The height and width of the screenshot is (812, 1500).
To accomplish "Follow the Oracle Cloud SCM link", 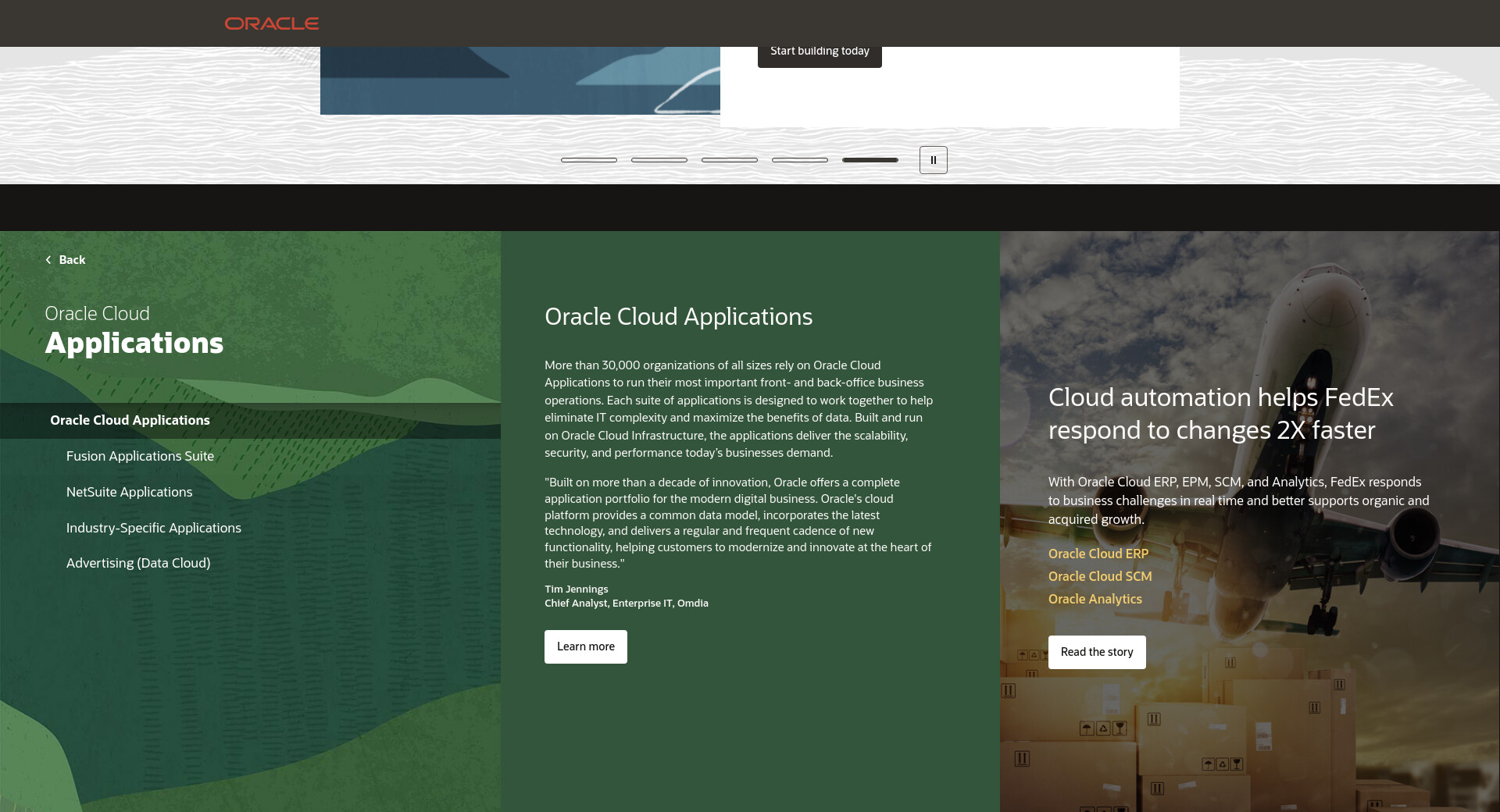I will (1100, 576).
